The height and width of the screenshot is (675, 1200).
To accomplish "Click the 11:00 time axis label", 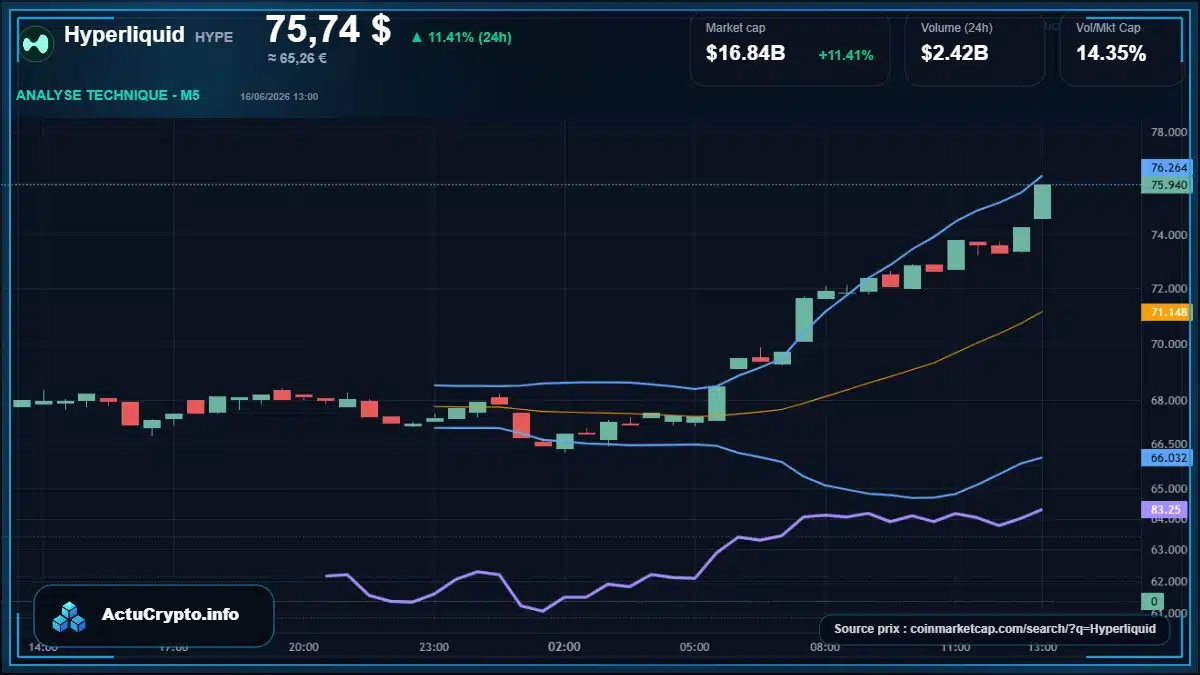I will [955, 647].
